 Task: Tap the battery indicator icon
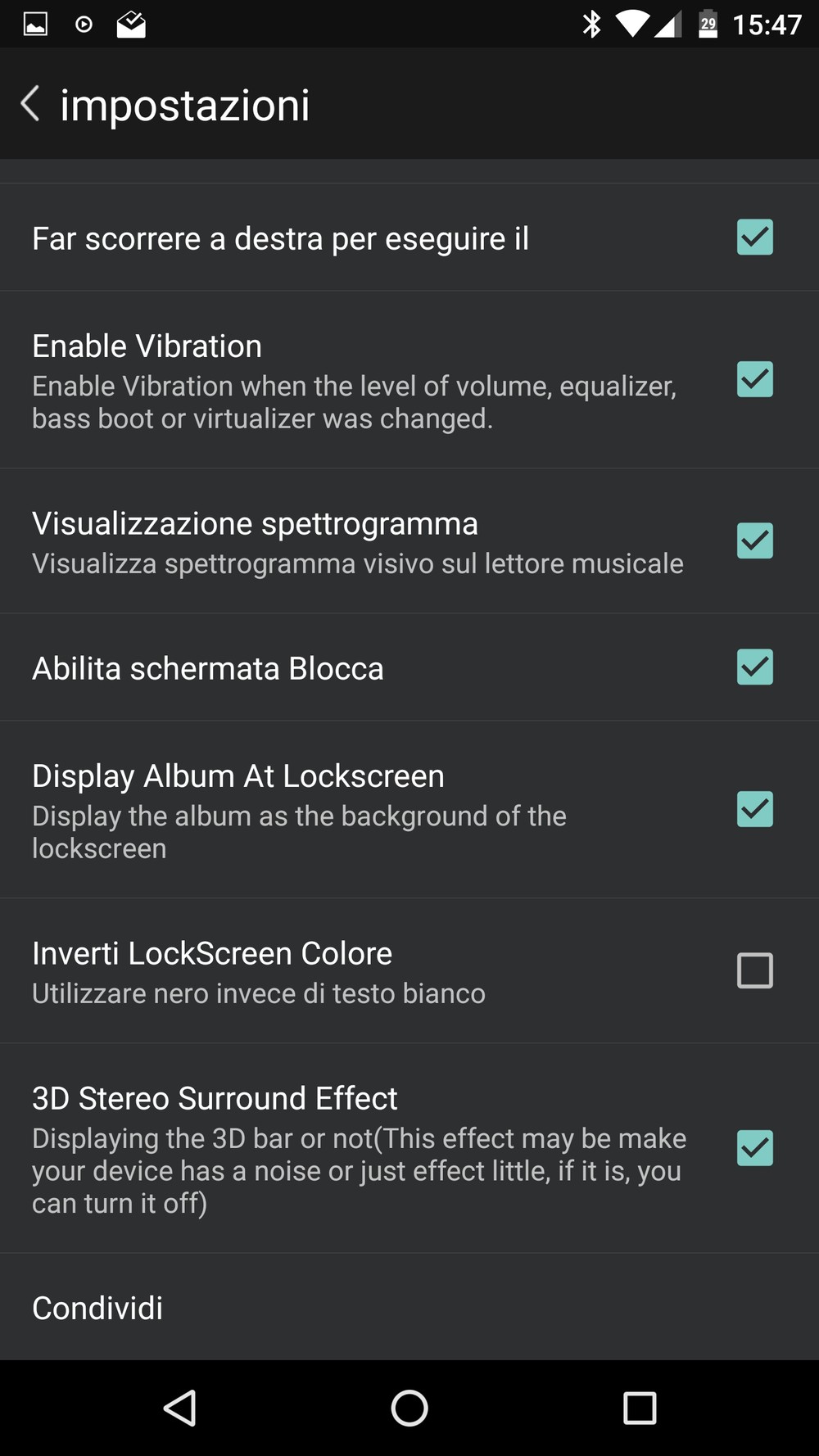[708, 25]
